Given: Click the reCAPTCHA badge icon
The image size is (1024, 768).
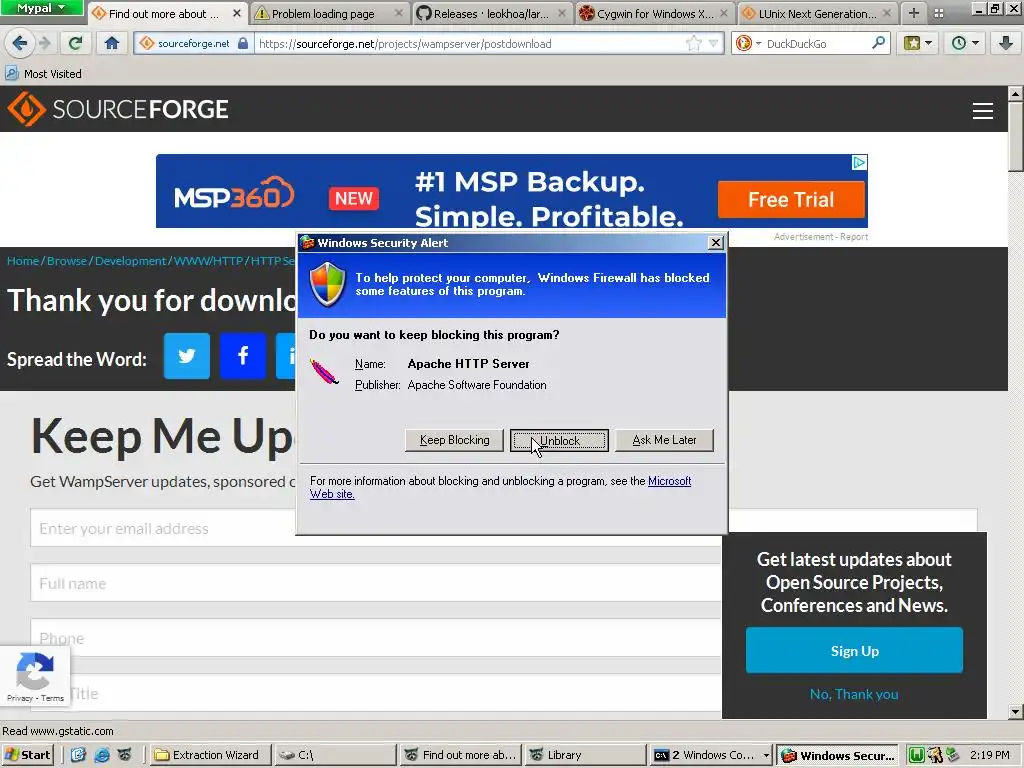Looking at the screenshot, I should click(35, 671).
